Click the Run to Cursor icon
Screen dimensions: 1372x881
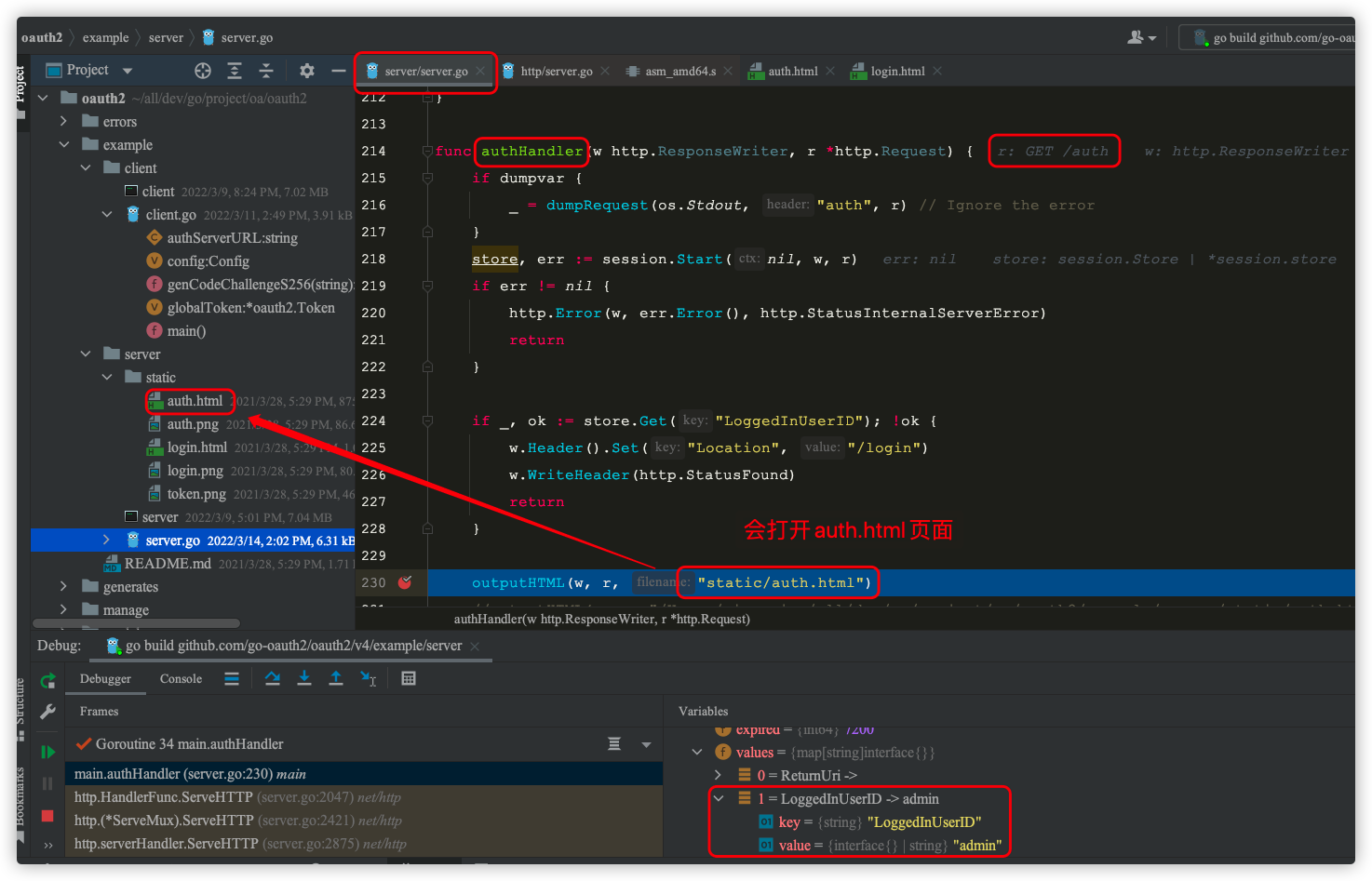click(369, 678)
